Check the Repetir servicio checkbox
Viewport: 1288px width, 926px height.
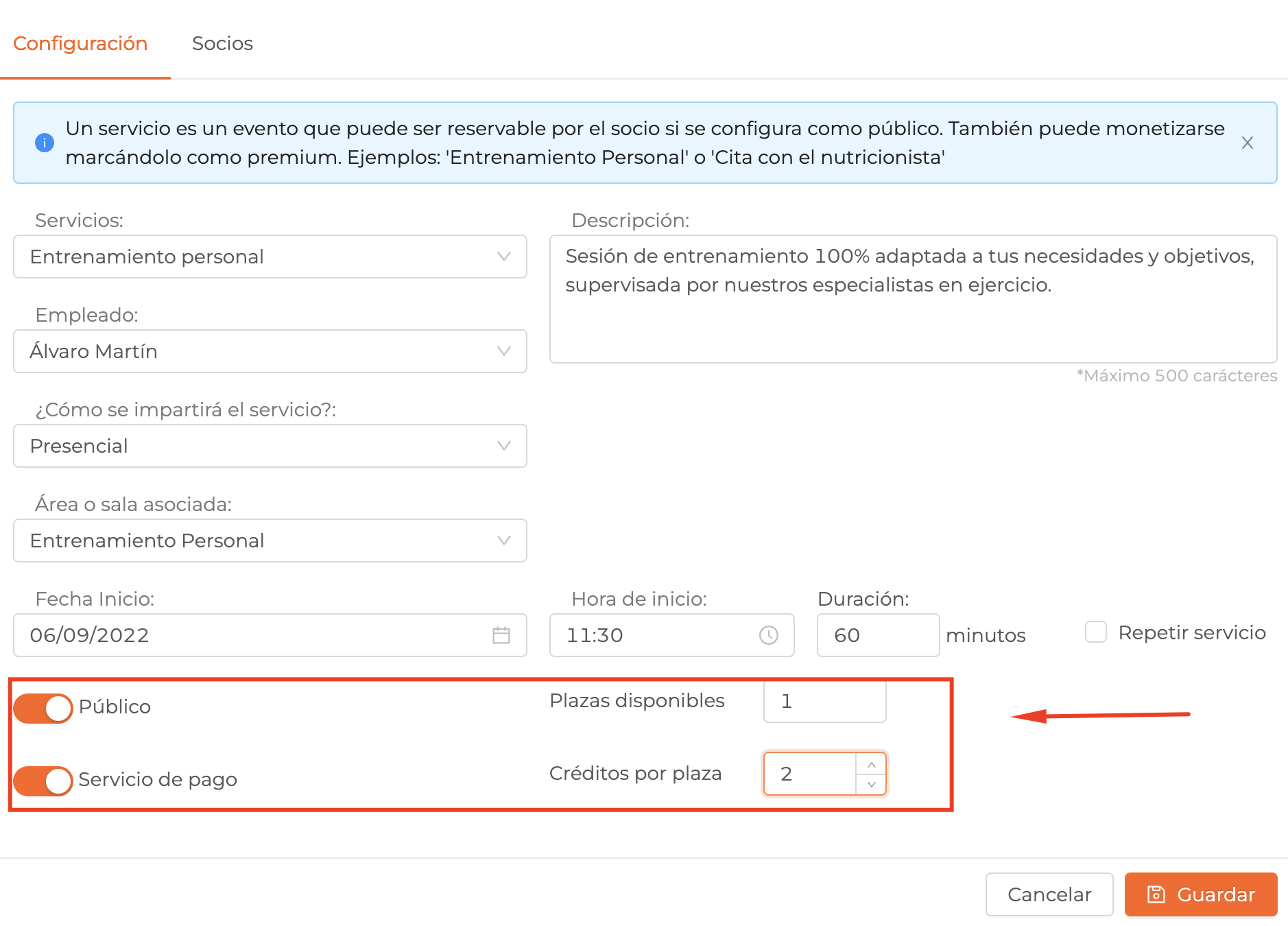[x=1096, y=632]
